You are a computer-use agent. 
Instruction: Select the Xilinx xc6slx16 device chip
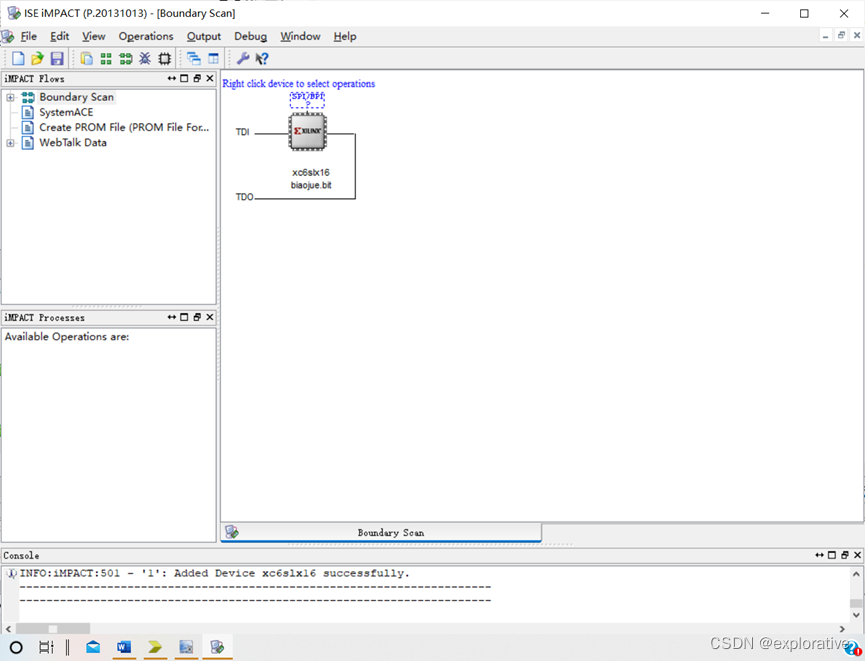point(308,131)
